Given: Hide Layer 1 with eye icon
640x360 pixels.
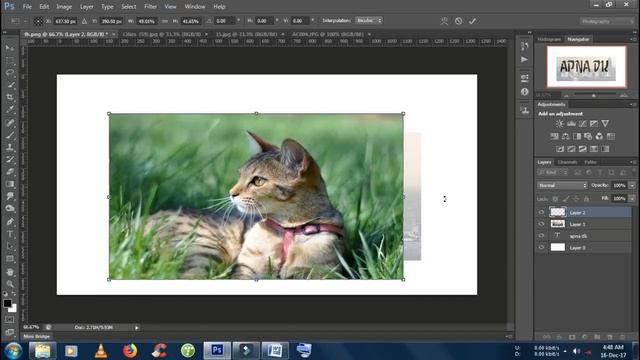Looking at the screenshot, I should pos(542,224).
